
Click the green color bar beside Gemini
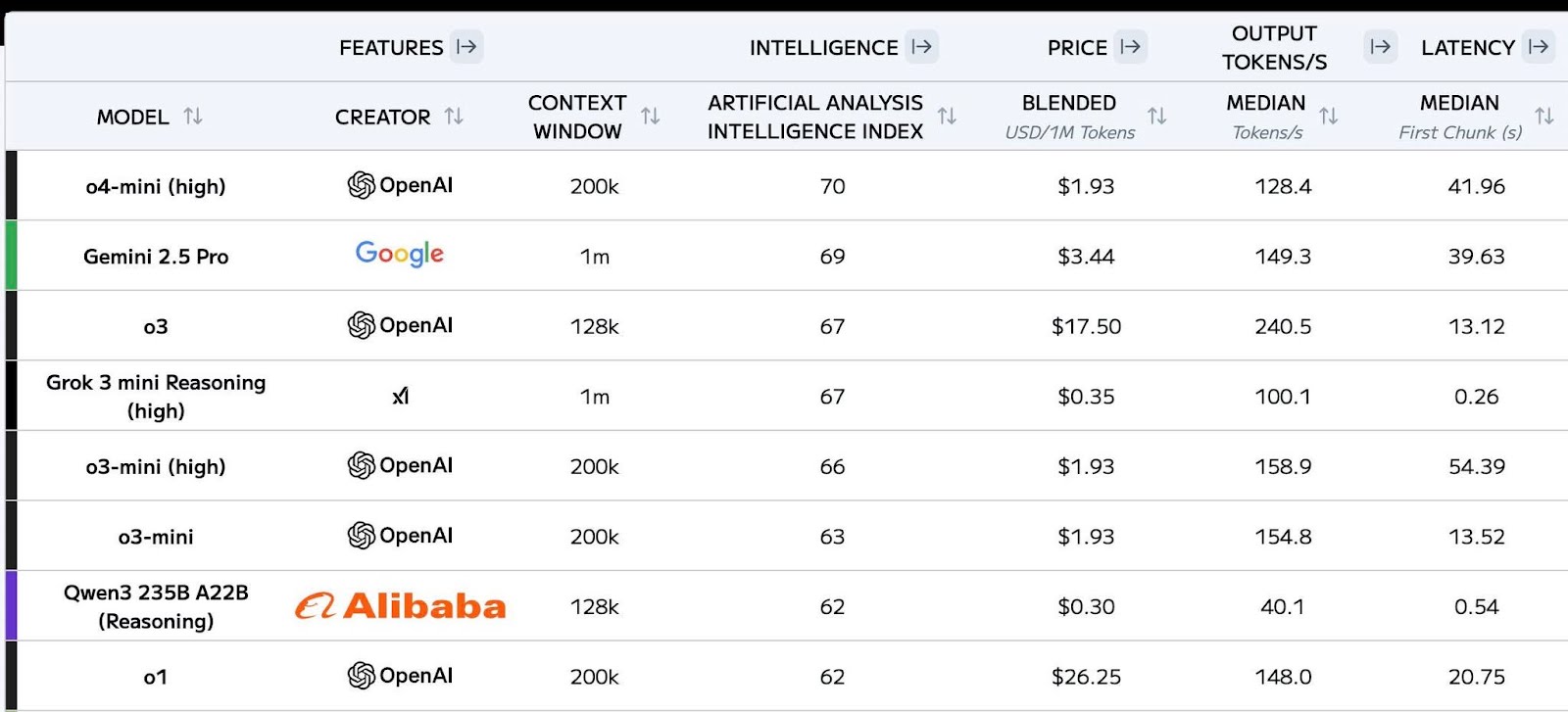[x=11, y=256]
